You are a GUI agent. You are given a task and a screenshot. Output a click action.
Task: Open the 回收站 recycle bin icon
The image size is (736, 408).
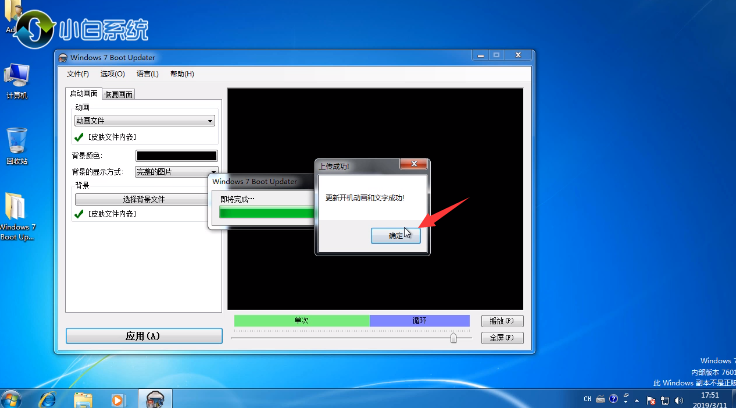click(16, 146)
